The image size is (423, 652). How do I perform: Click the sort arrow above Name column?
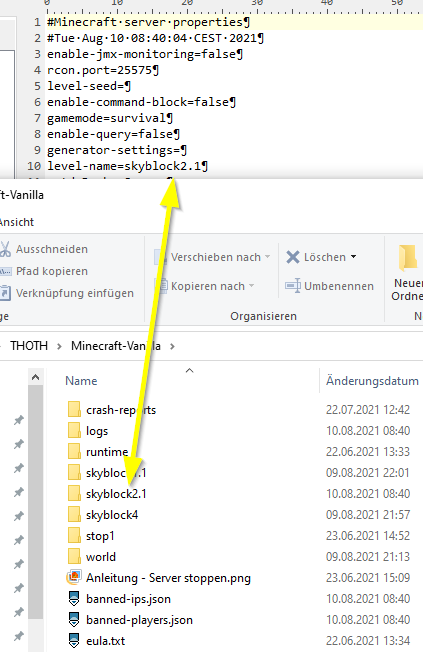[190, 370]
